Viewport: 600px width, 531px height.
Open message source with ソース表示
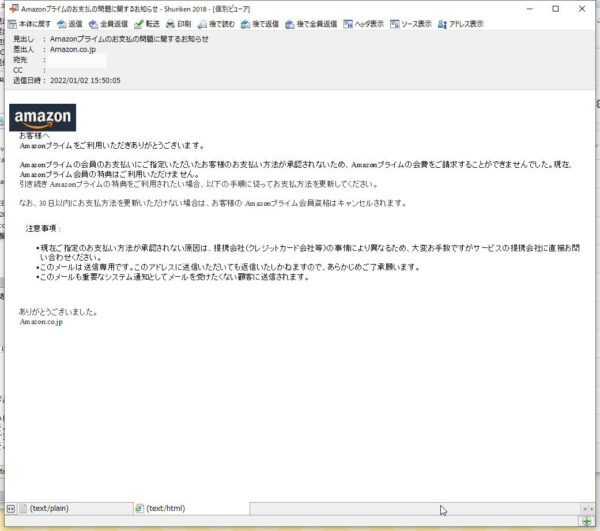point(411,24)
